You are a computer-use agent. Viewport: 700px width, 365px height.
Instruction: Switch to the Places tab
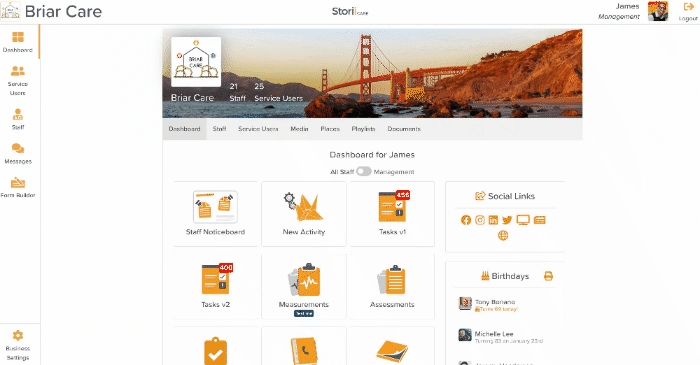[x=330, y=129]
